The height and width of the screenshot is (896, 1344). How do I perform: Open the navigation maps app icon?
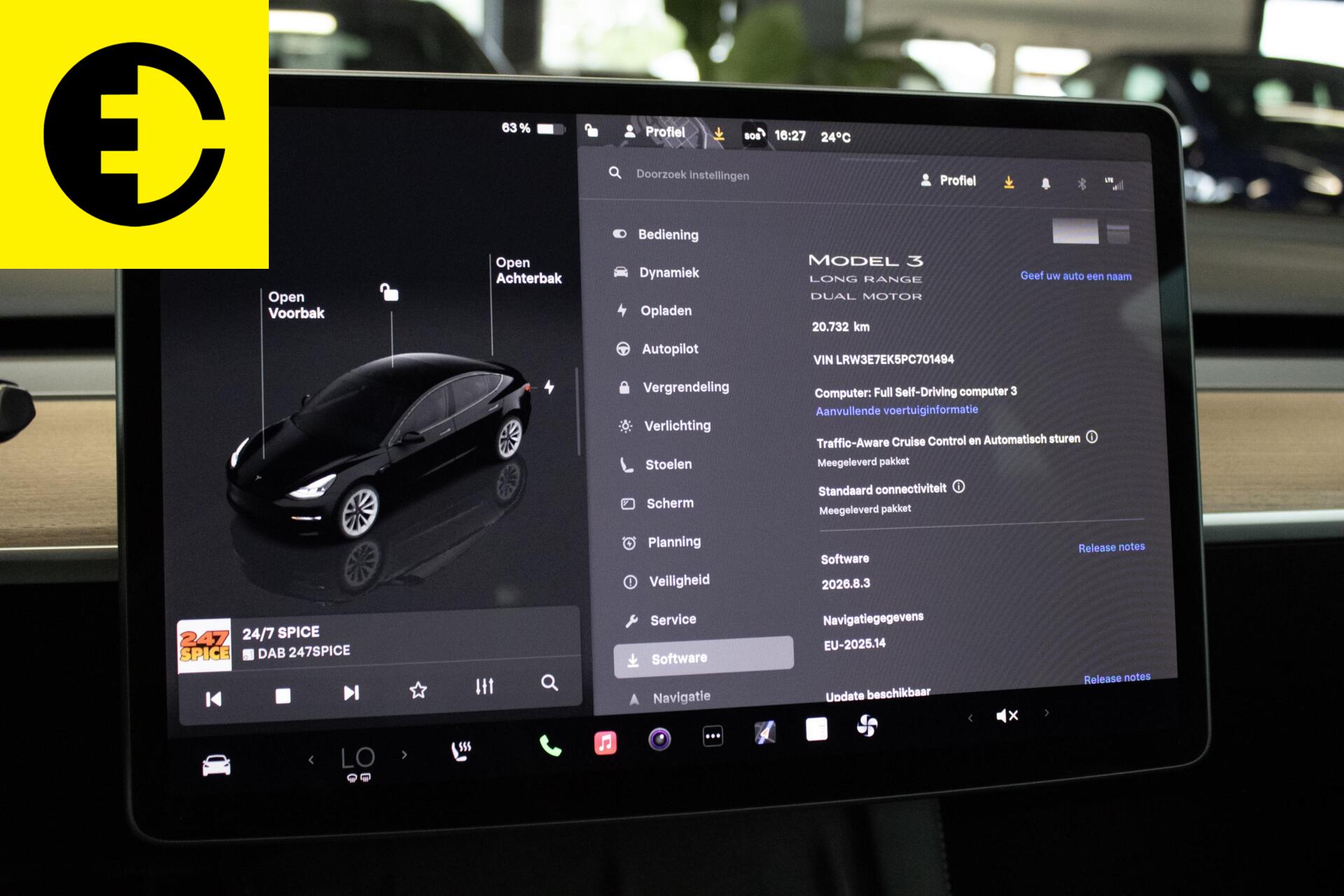(x=764, y=732)
